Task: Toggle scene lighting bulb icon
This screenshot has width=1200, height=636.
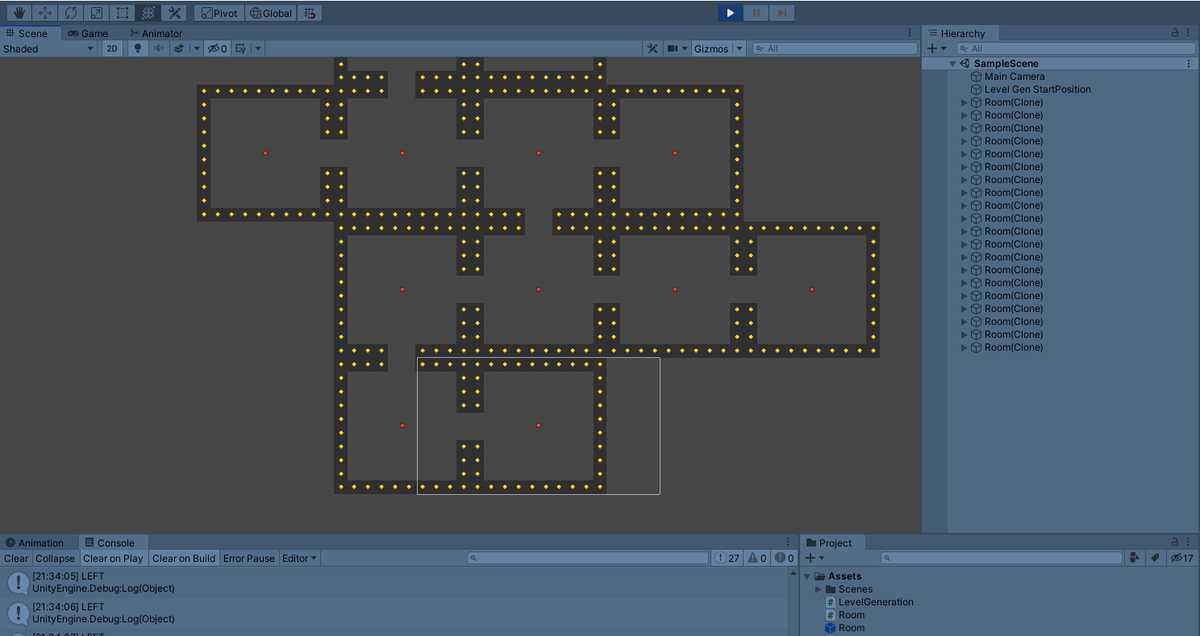Action: click(x=138, y=48)
